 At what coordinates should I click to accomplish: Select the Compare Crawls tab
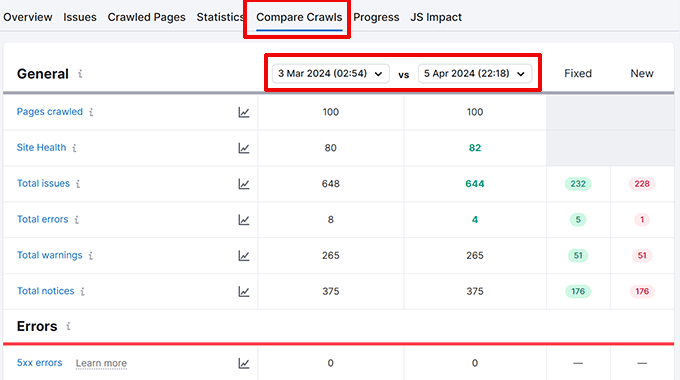[299, 17]
